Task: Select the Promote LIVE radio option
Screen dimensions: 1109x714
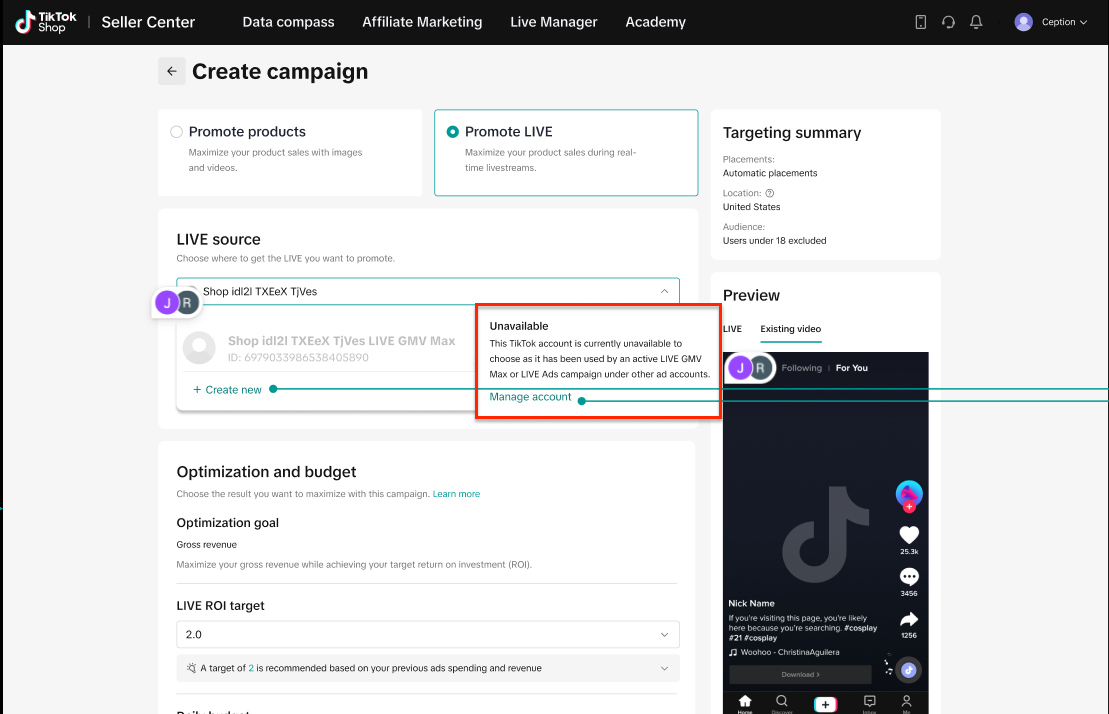Action: pos(453,132)
